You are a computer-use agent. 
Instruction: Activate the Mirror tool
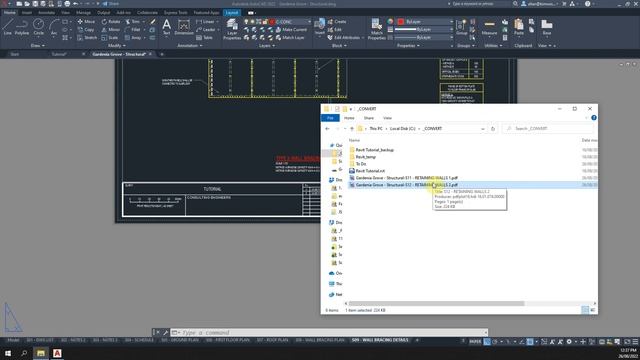point(111,30)
